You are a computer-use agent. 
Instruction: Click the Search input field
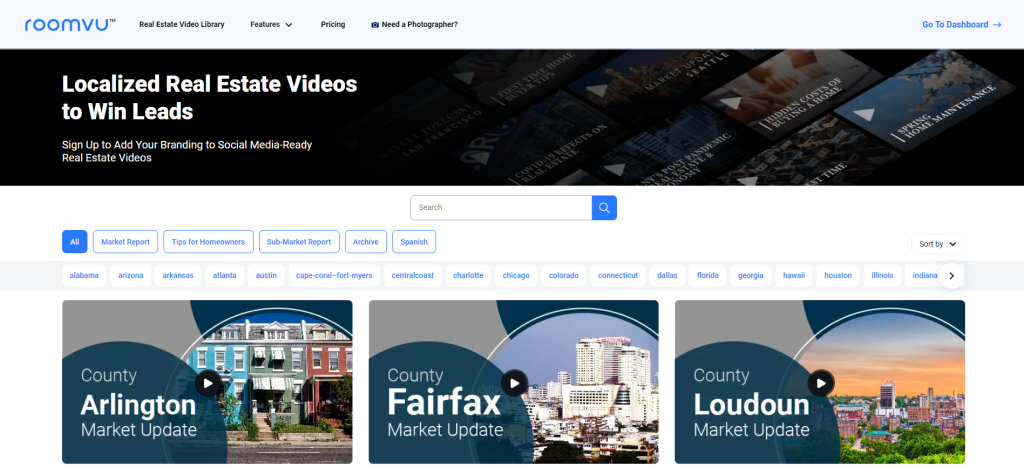coord(500,208)
